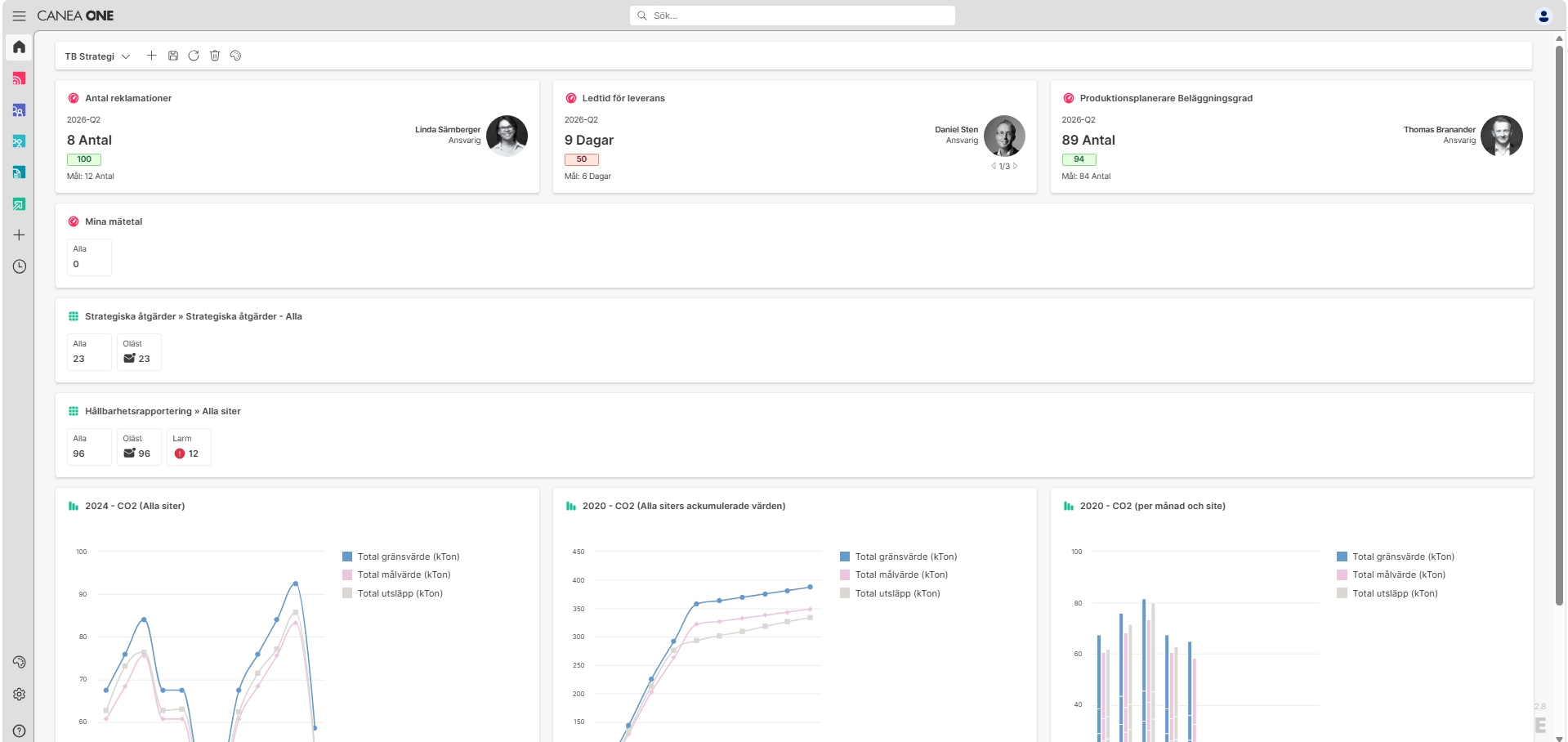Open Strategiska åtgärder Alla 23 tile
The image size is (1568, 742).
[89, 352]
